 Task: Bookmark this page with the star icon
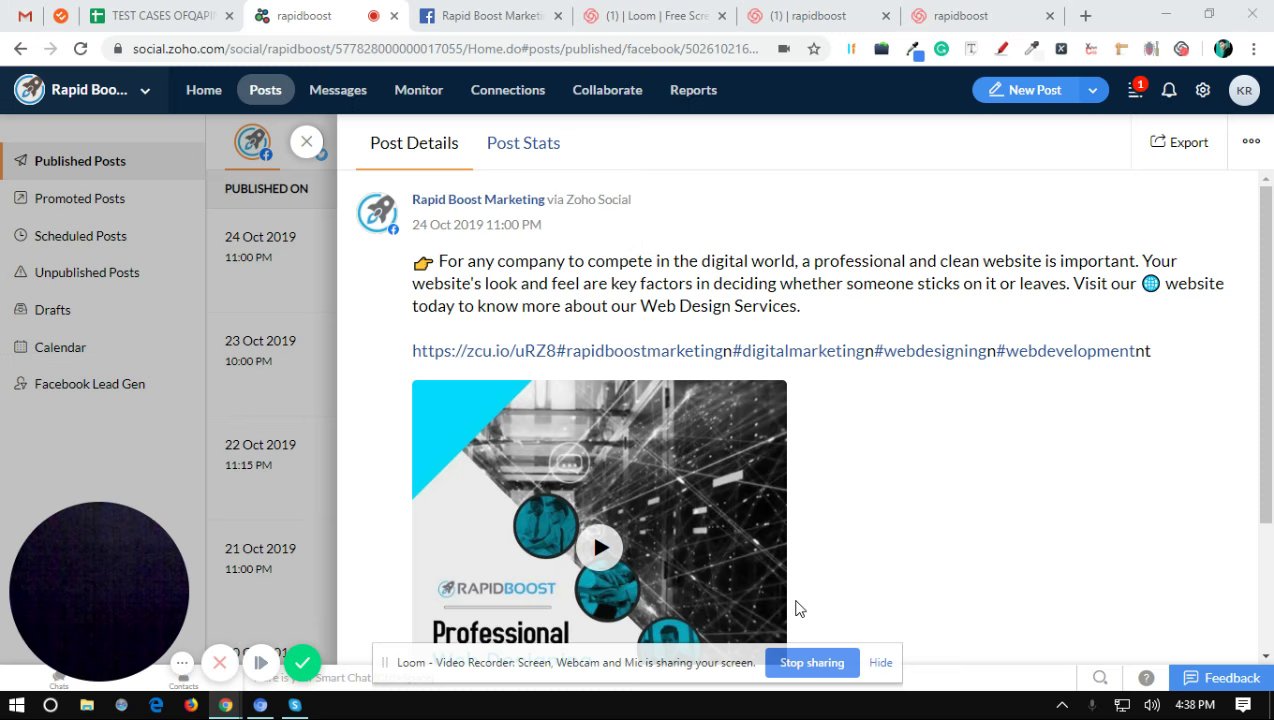[x=814, y=48]
